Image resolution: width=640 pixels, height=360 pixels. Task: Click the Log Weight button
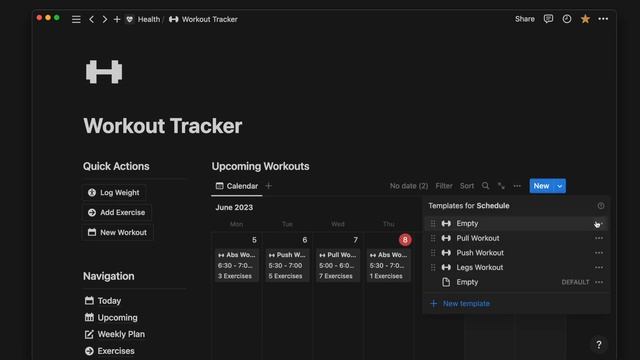coord(114,192)
